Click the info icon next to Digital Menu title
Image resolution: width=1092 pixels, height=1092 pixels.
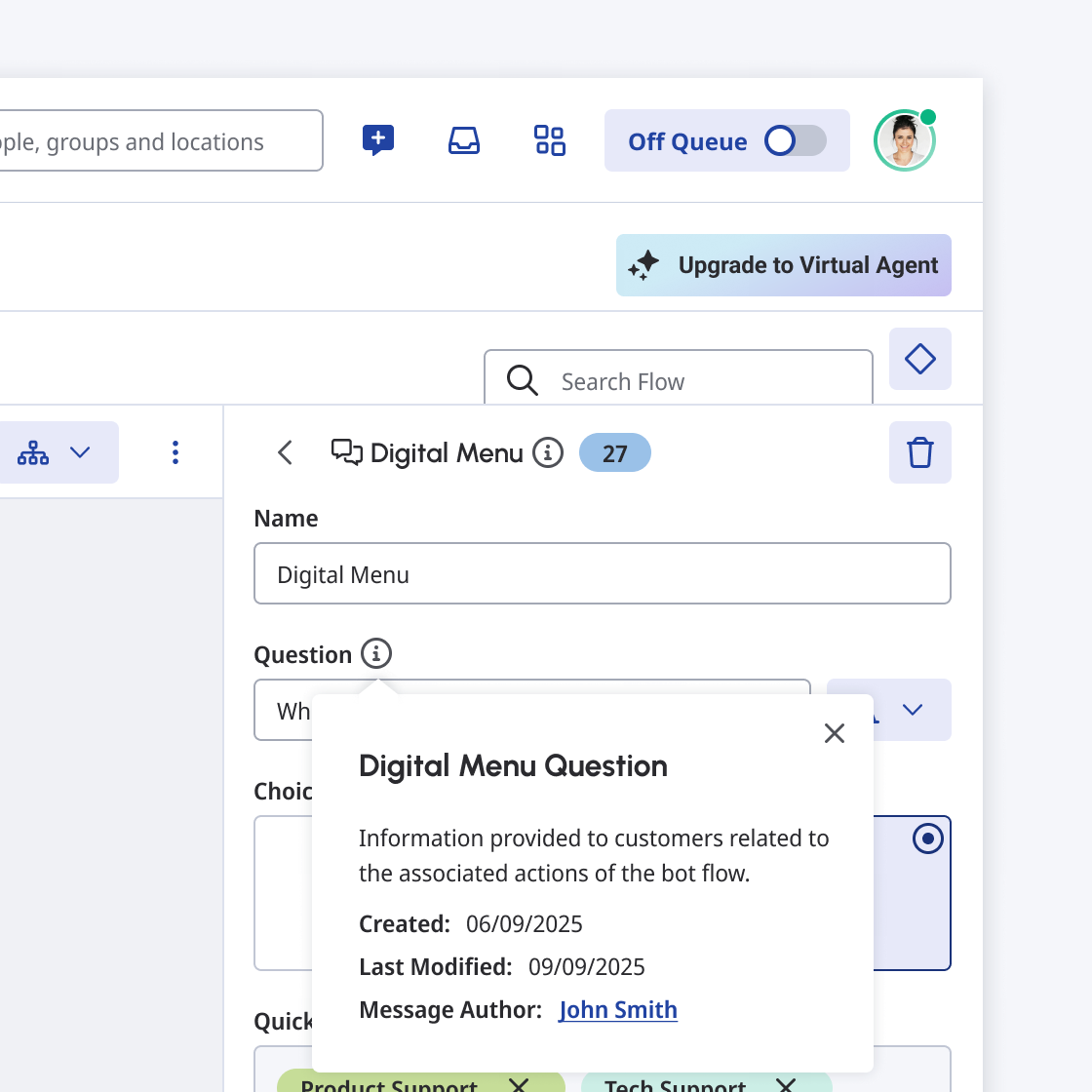(x=548, y=452)
